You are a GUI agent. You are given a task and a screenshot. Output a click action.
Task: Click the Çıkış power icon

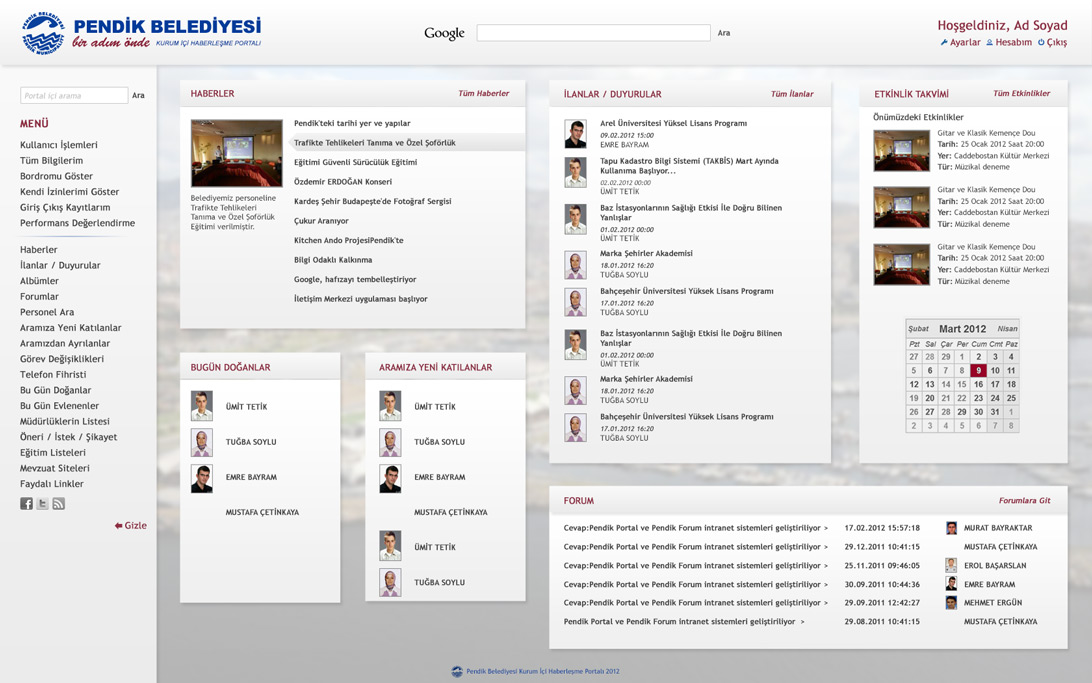click(1041, 43)
